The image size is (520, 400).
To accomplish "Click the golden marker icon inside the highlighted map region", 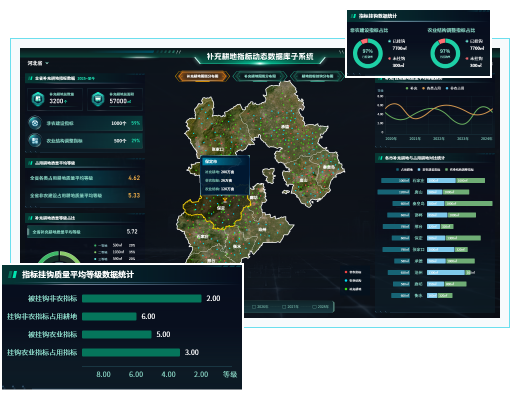I will tap(225, 200).
